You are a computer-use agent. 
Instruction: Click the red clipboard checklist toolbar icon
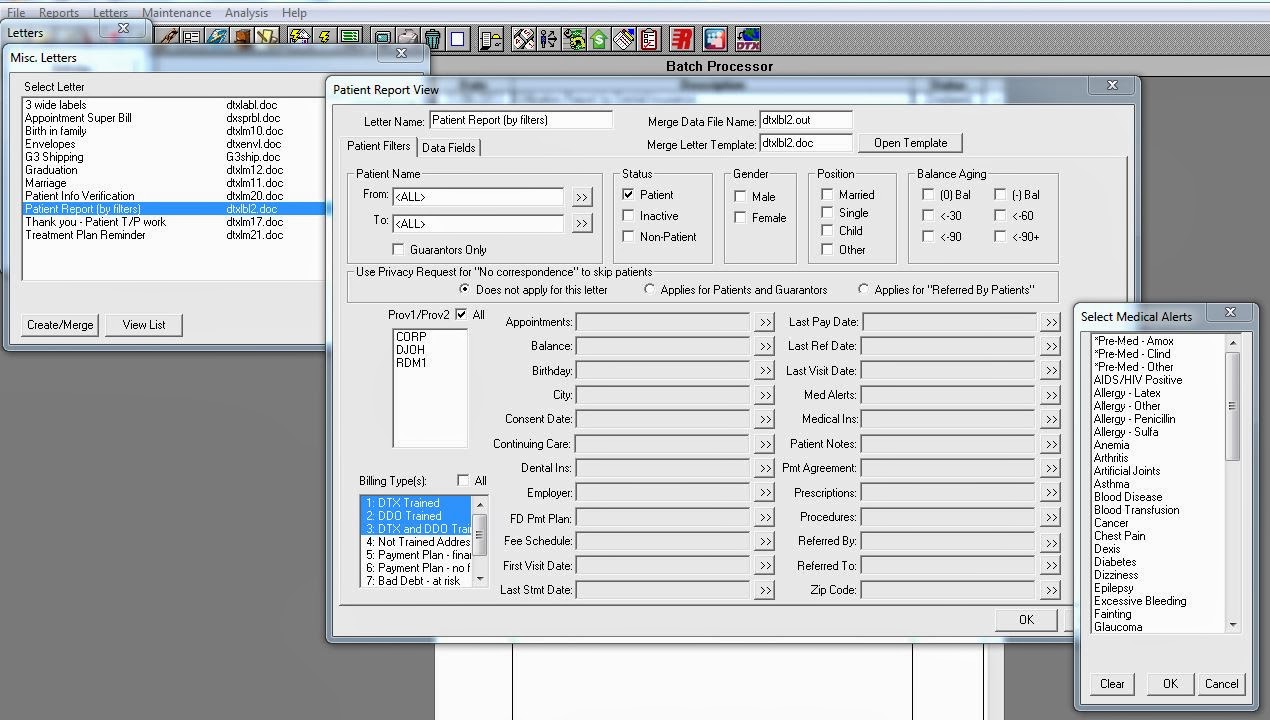(650, 39)
